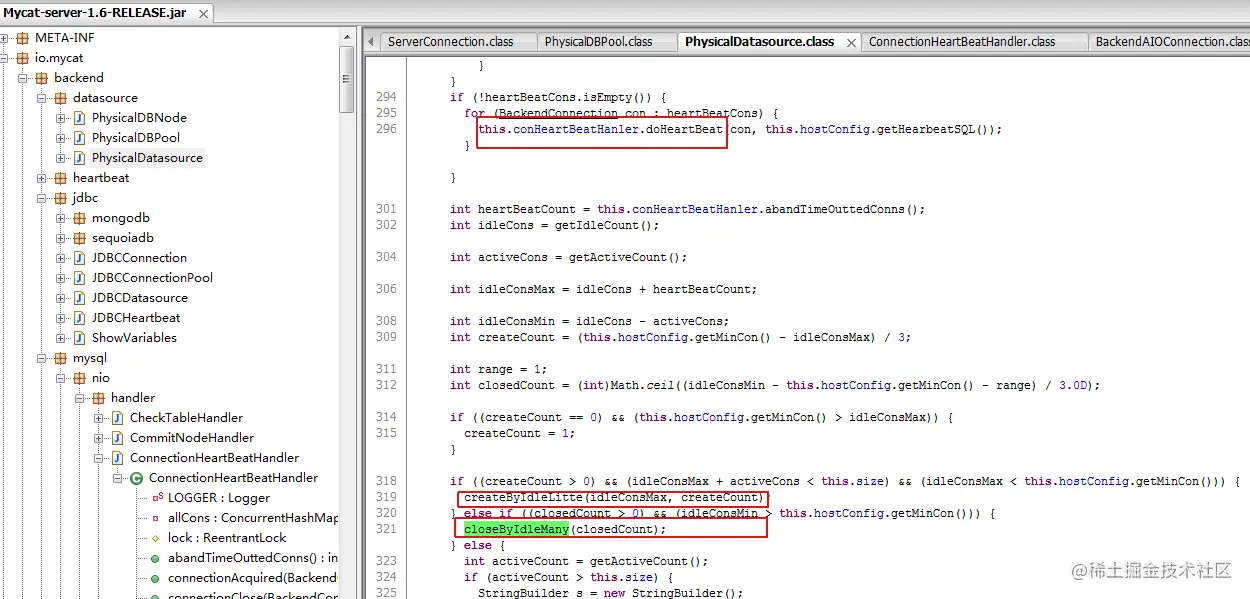Open BackendAIOConnection.class tab

click(1172, 42)
